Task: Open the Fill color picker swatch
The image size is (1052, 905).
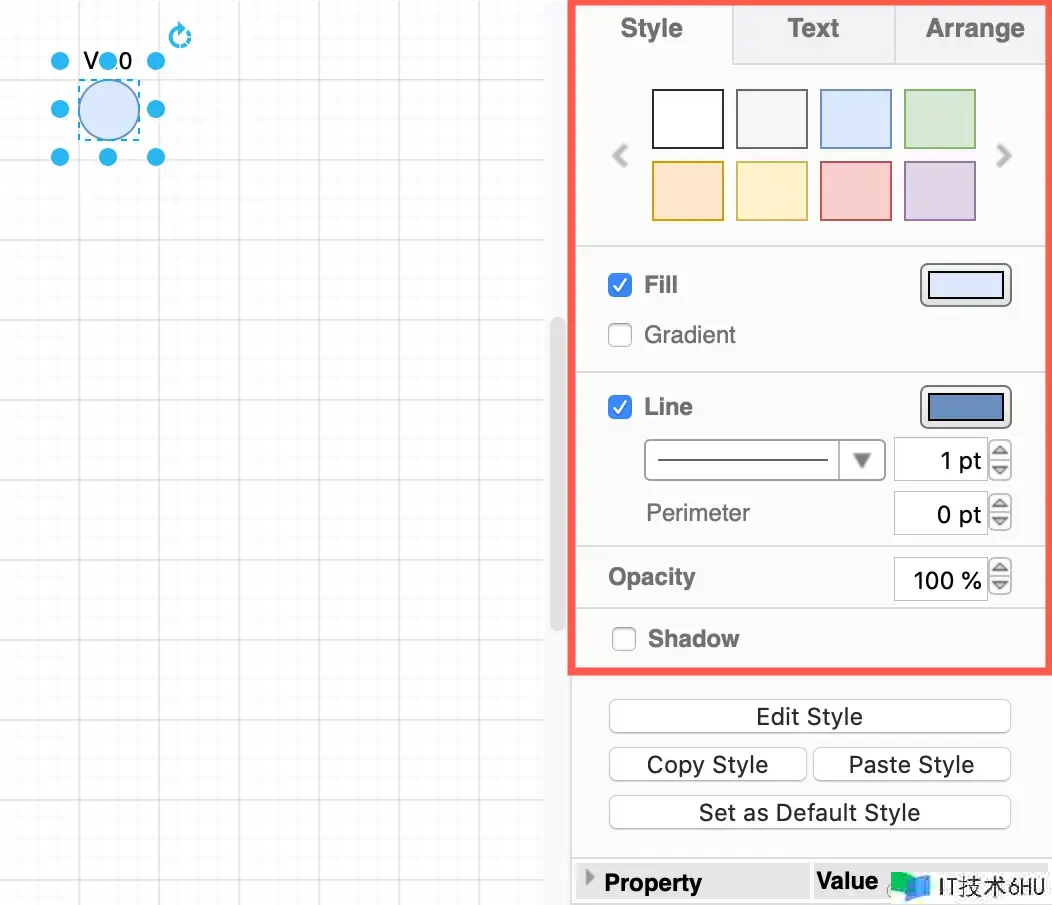Action: point(965,286)
